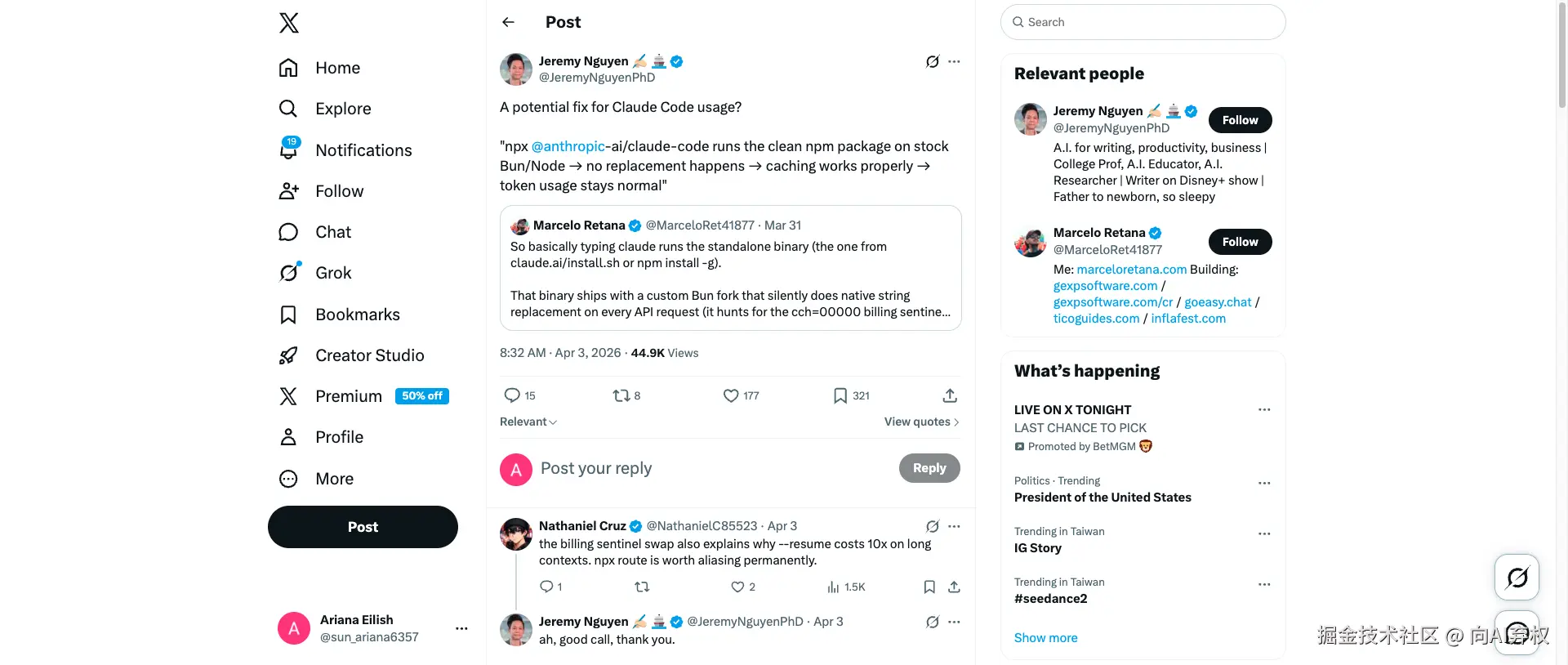Screen dimensions: 1568x665
Task: Like the main post with heart icon
Action: coord(731,396)
